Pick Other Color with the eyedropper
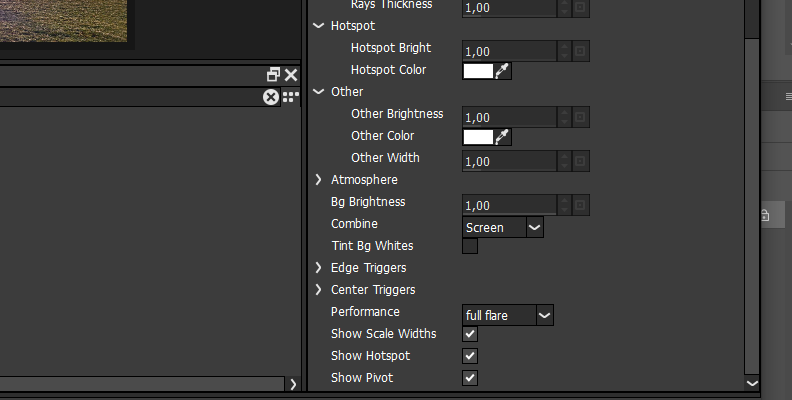792x400 pixels. click(x=502, y=137)
